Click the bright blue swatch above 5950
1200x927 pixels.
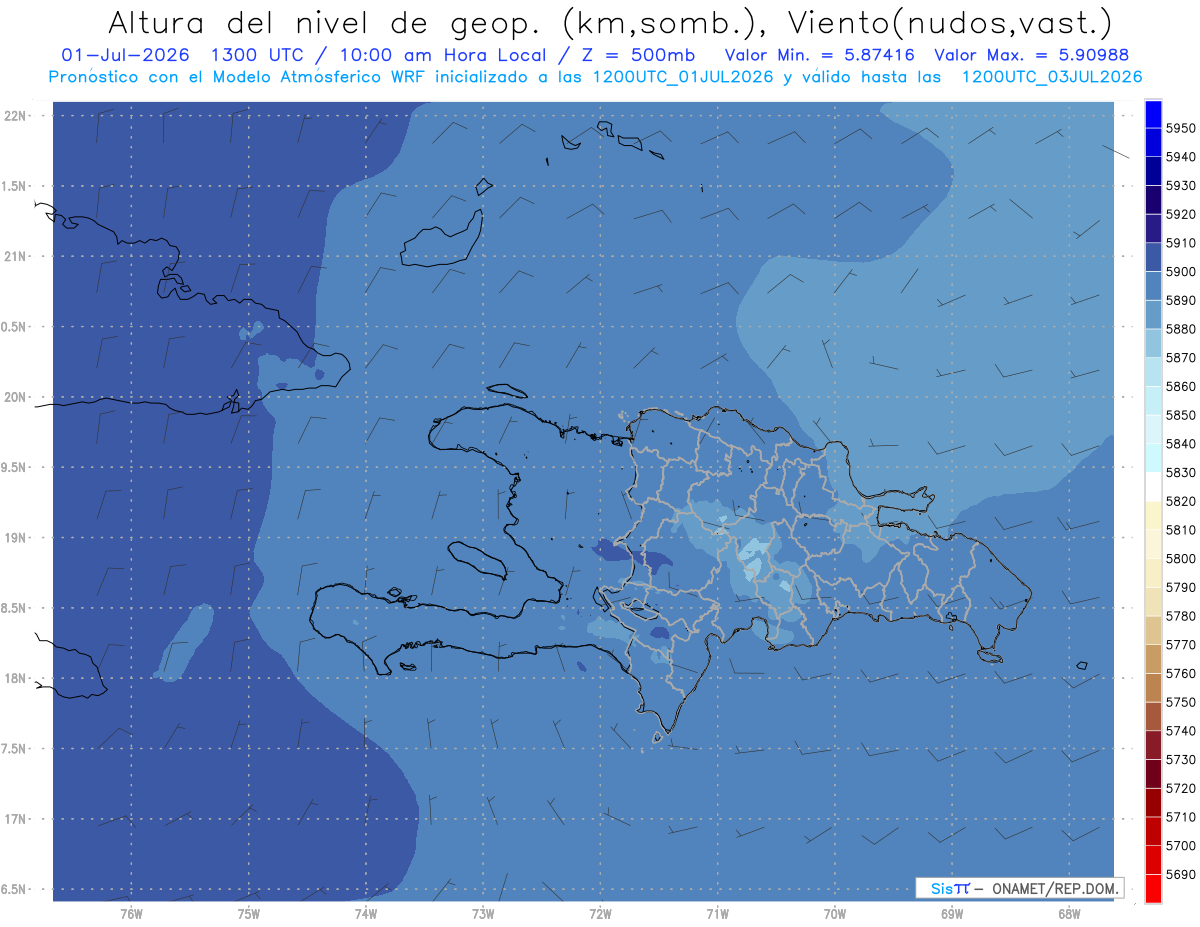click(x=1153, y=114)
